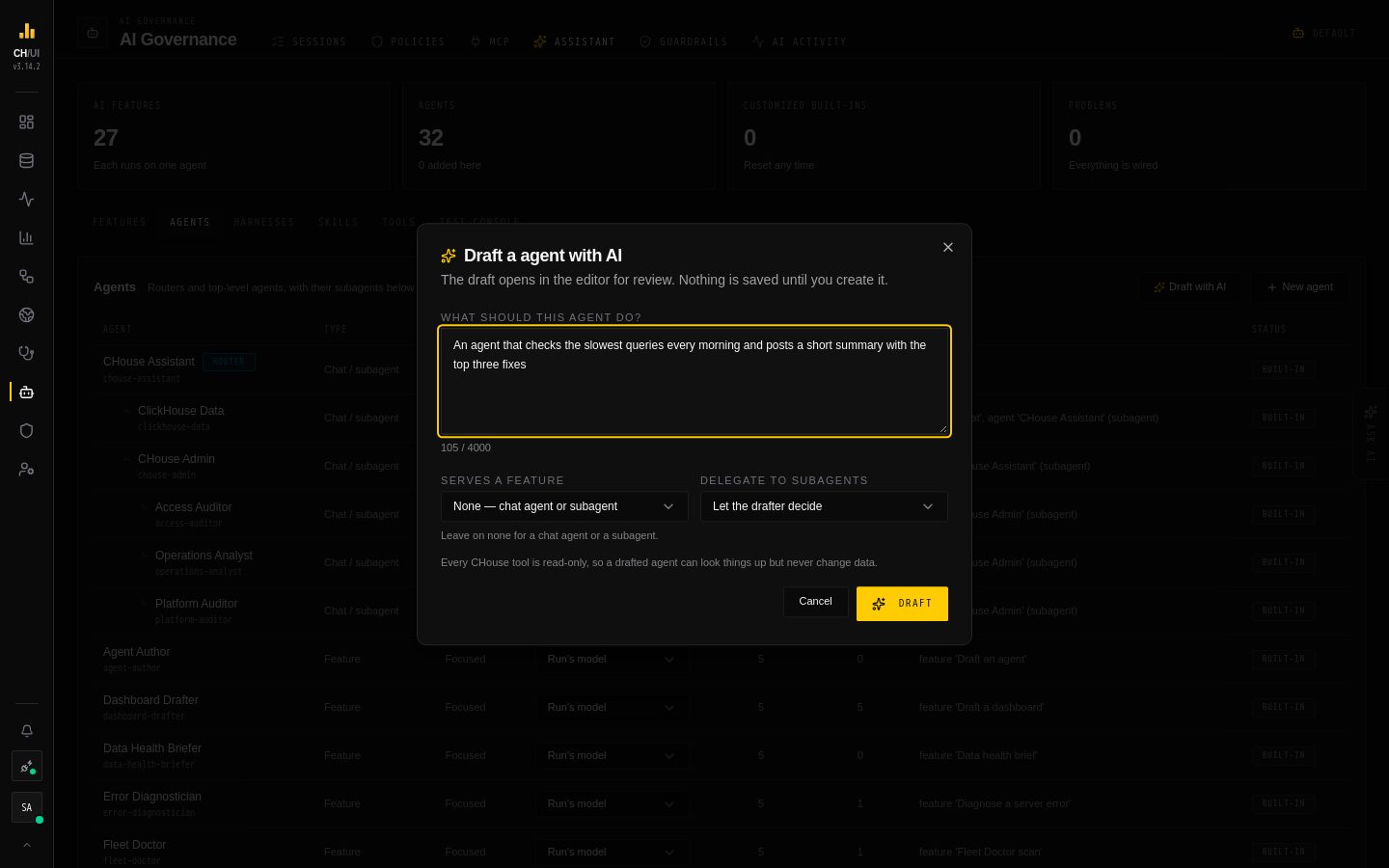The height and width of the screenshot is (868, 1389).
Task: Open the bar chart icon in sidebar
Action: (x=27, y=238)
